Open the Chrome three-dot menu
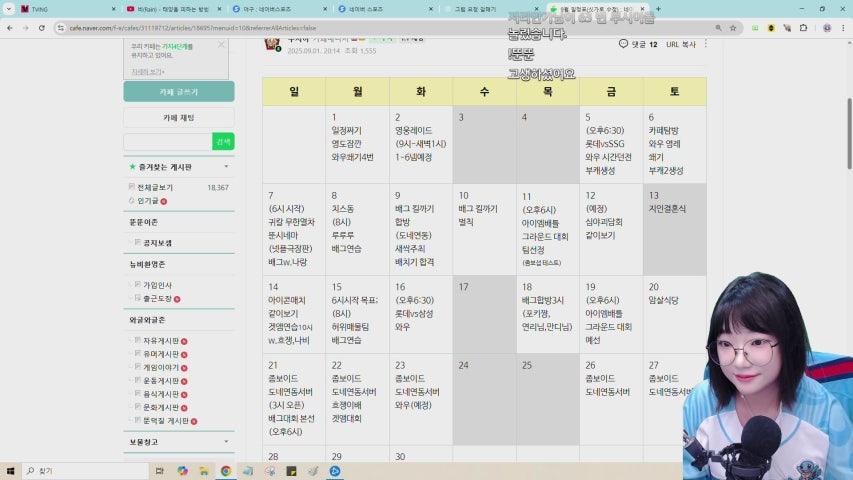The width and height of the screenshot is (853, 480). (x=843, y=28)
